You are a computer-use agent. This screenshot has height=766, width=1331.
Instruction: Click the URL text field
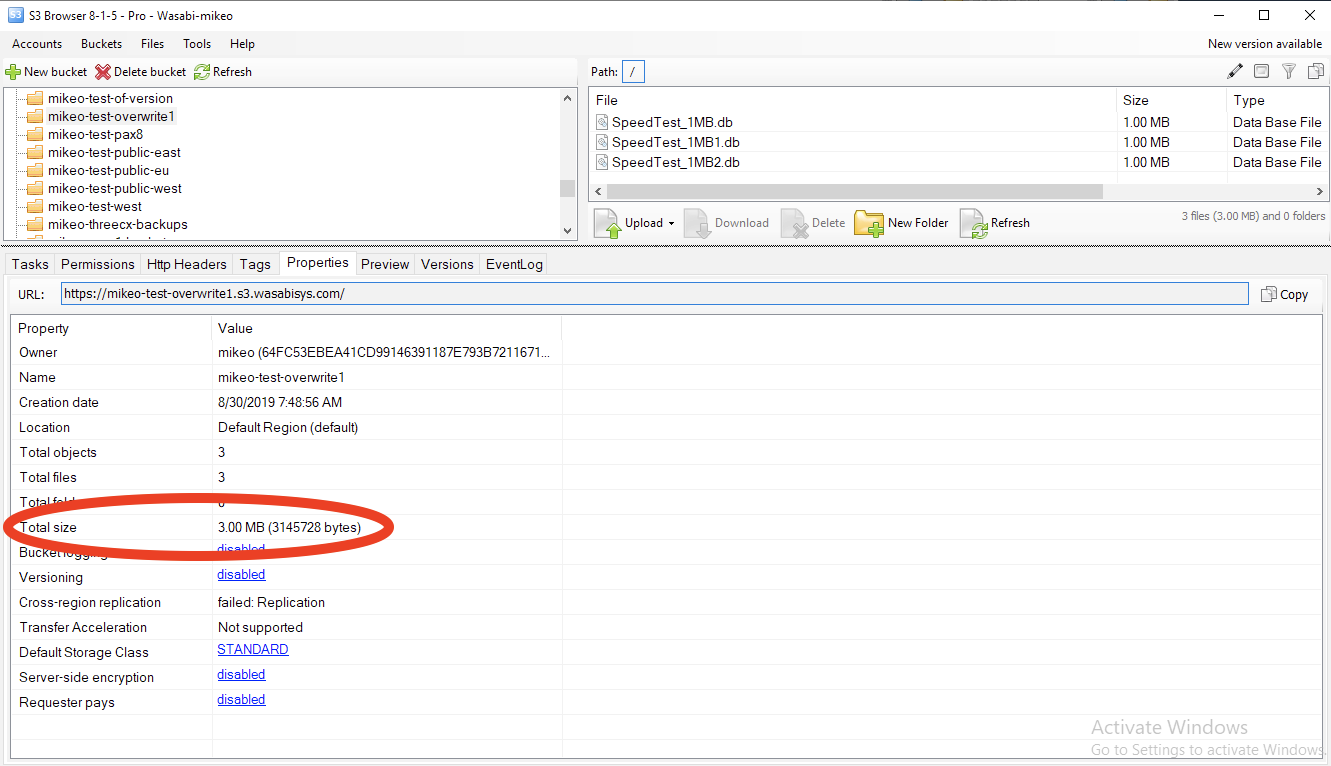(654, 294)
